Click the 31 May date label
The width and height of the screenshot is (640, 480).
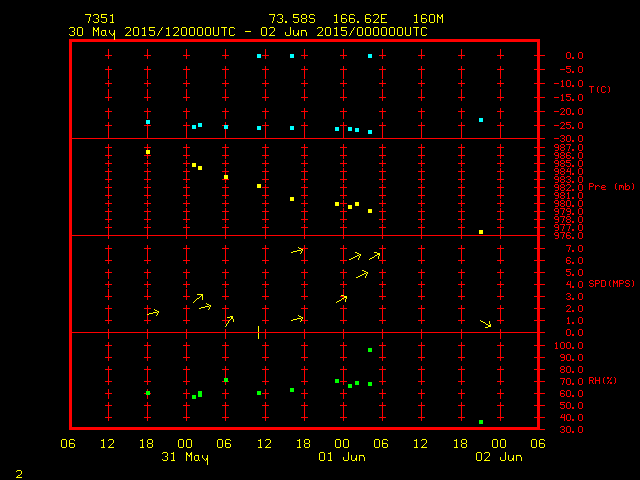tap(185, 457)
